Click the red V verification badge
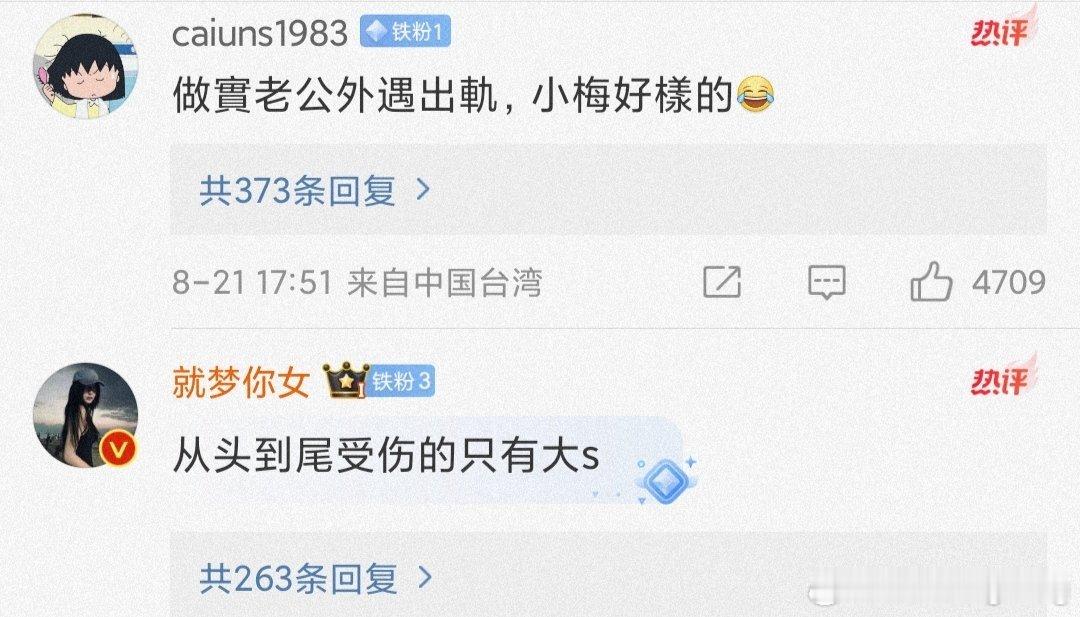The image size is (1080, 617). pos(118,450)
